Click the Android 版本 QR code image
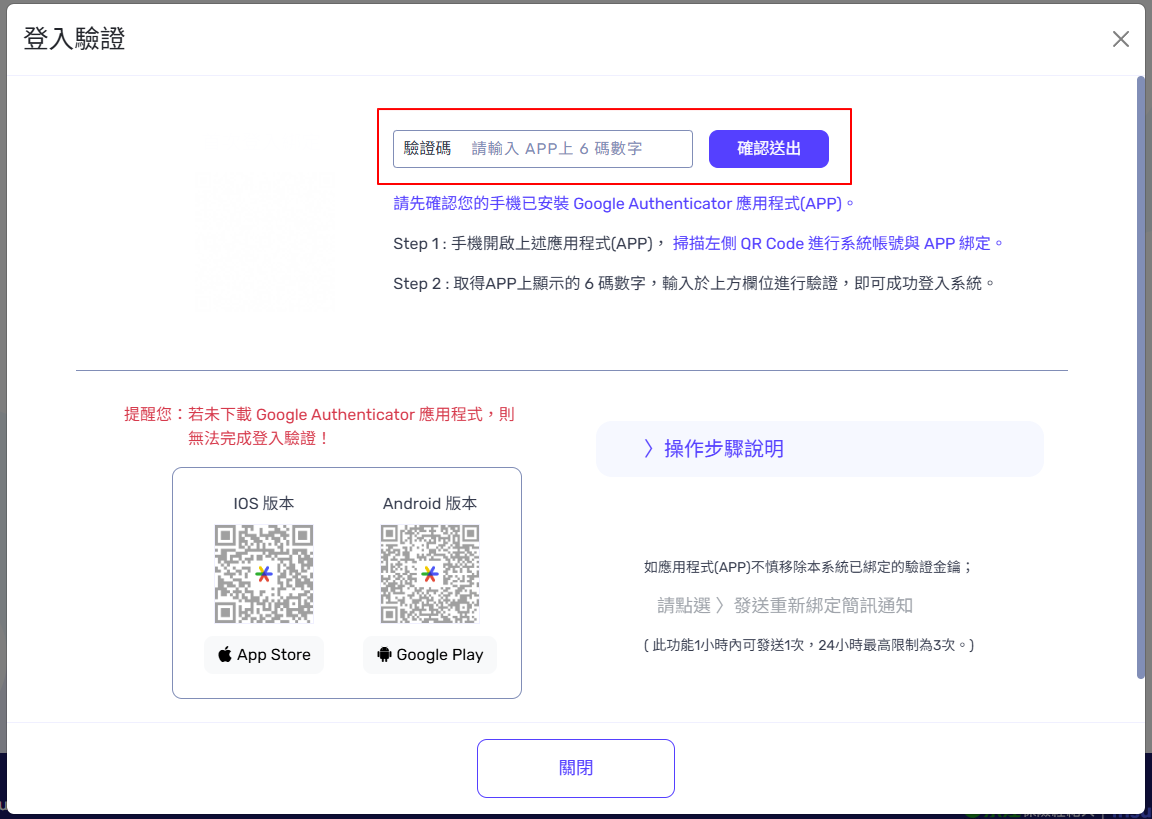The width and height of the screenshot is (1152, 819). coord(430,574)
